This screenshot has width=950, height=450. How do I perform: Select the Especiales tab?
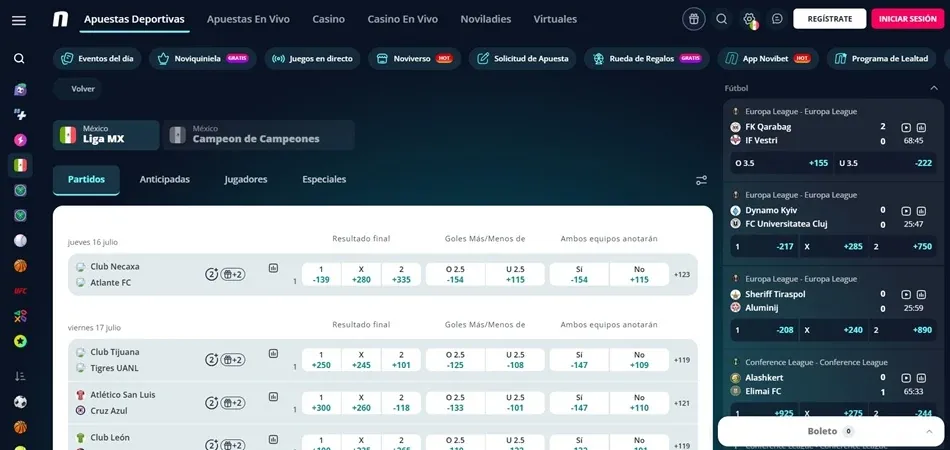pyautogui.click(x=324, y=179)
